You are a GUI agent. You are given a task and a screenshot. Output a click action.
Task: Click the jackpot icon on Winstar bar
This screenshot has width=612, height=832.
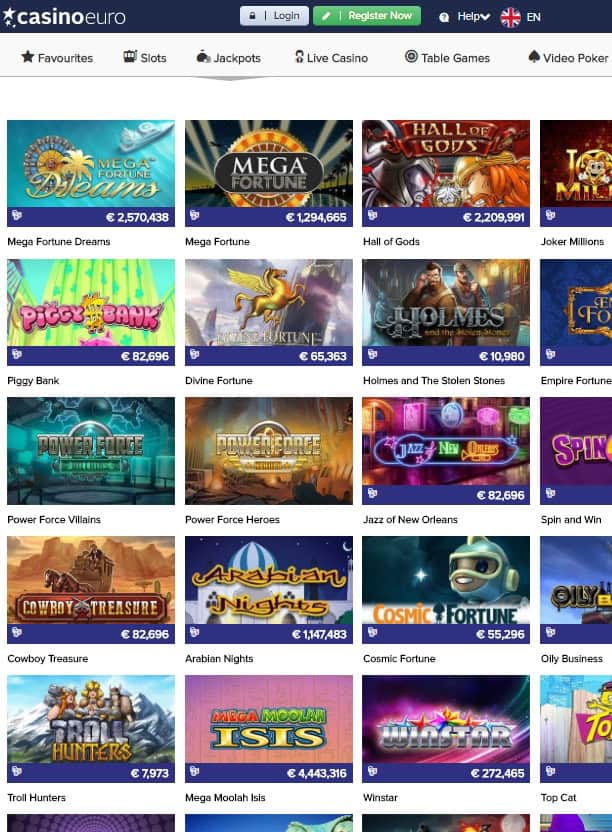click(372, 772)
